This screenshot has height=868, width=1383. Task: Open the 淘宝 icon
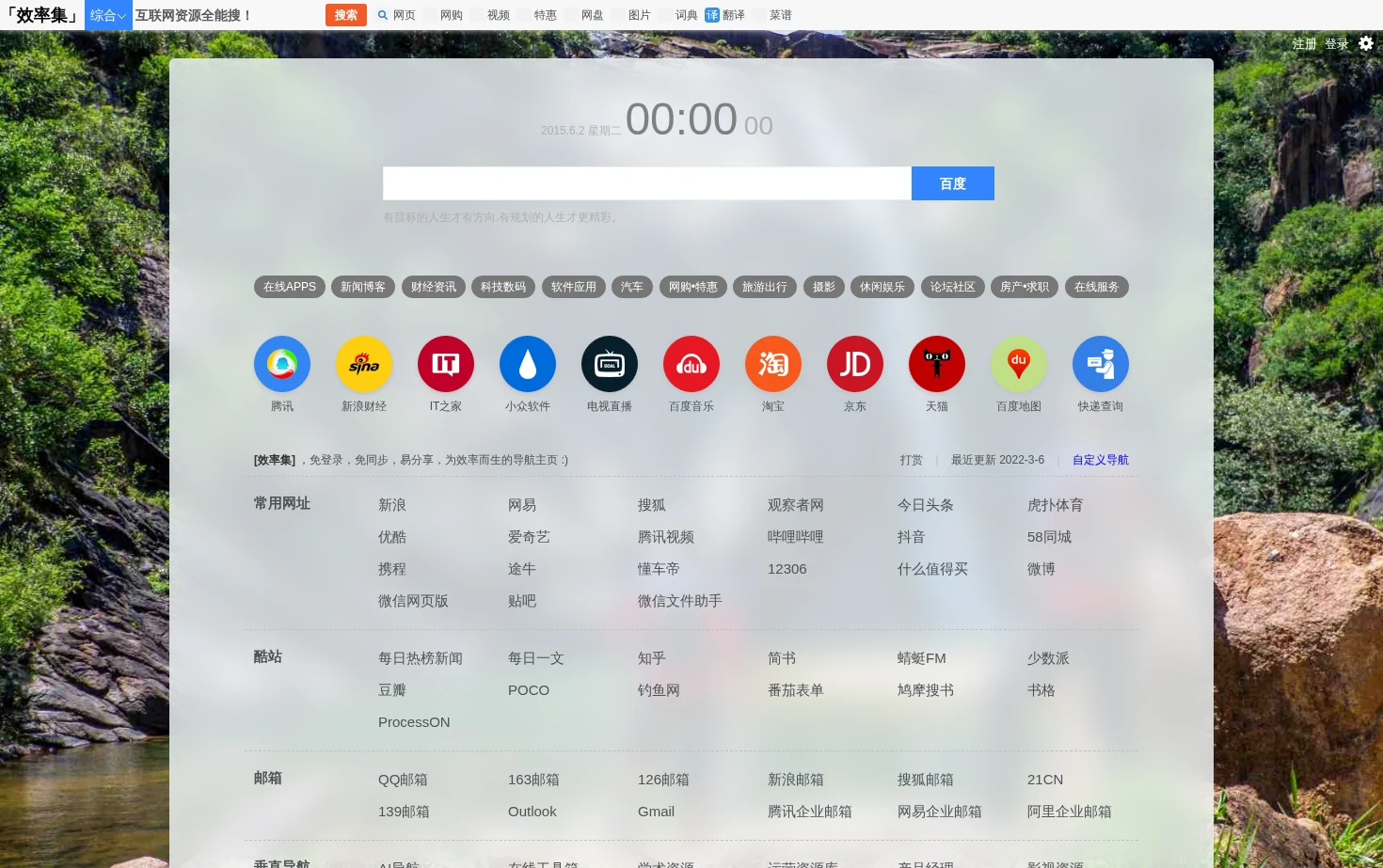773,364
